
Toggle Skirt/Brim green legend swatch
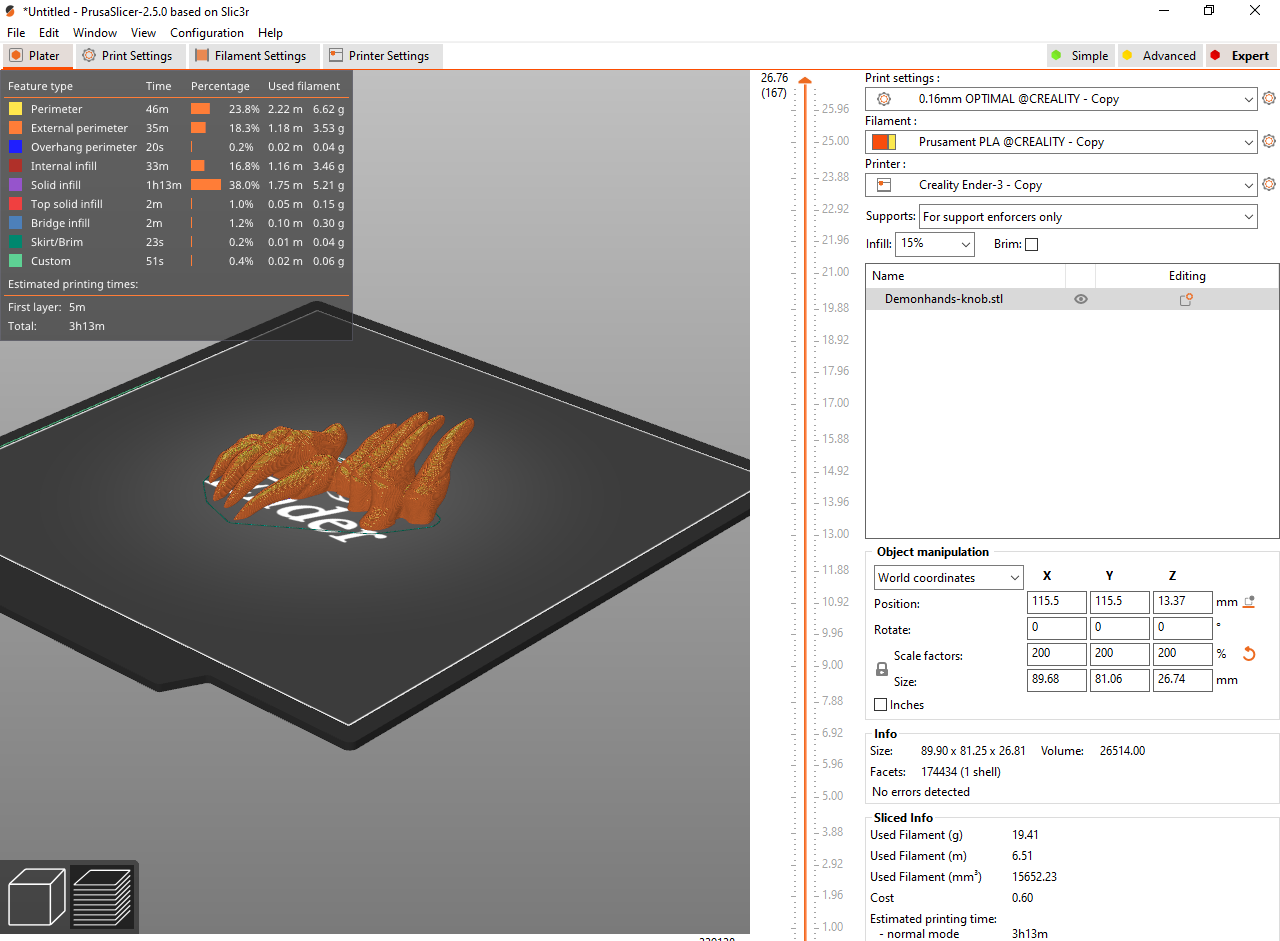coord(15,242)
